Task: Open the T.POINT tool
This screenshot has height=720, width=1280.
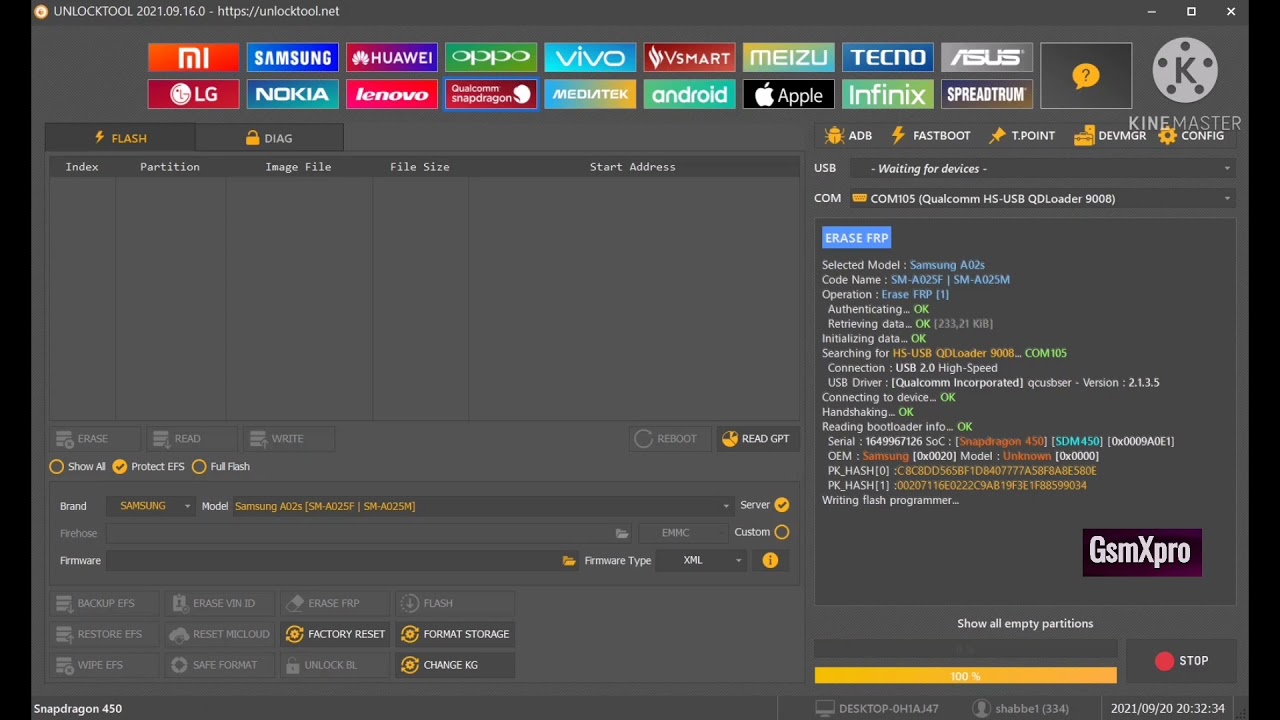Action: pyautogui.click(x=1021, y=136)
